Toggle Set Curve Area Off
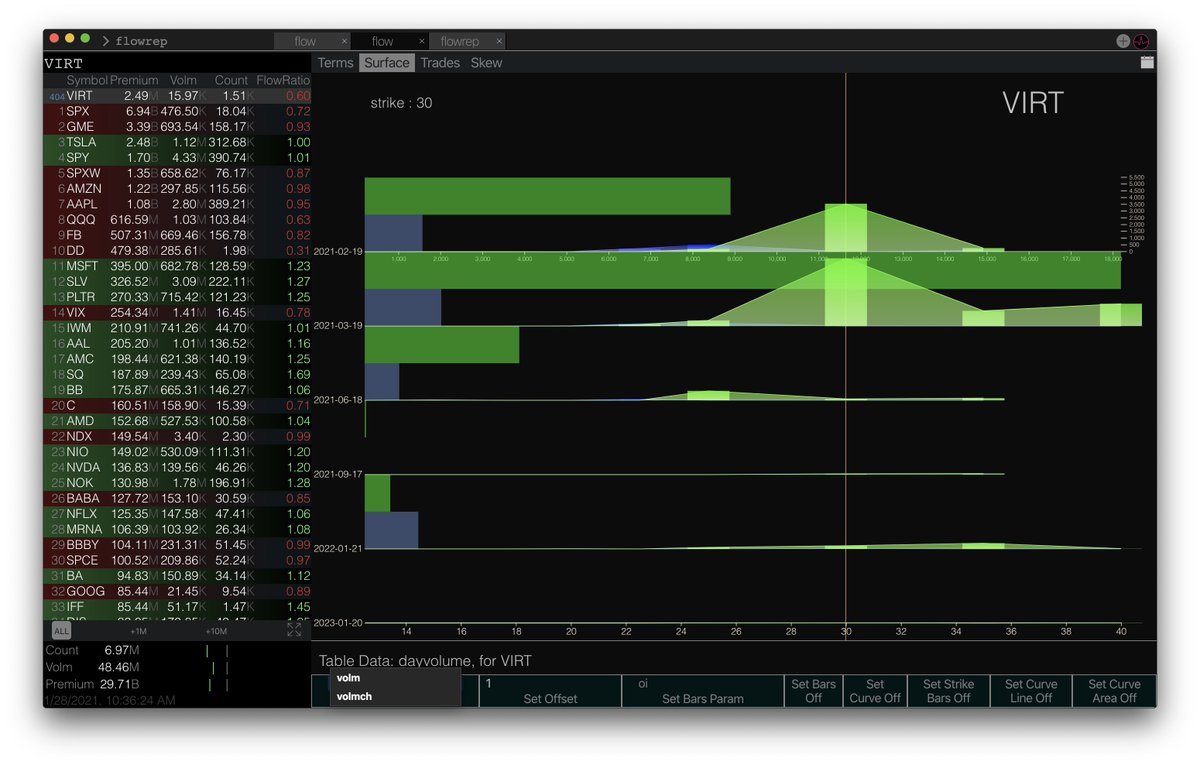This screenshot has width=1200, height=765. pos(1114,691)
